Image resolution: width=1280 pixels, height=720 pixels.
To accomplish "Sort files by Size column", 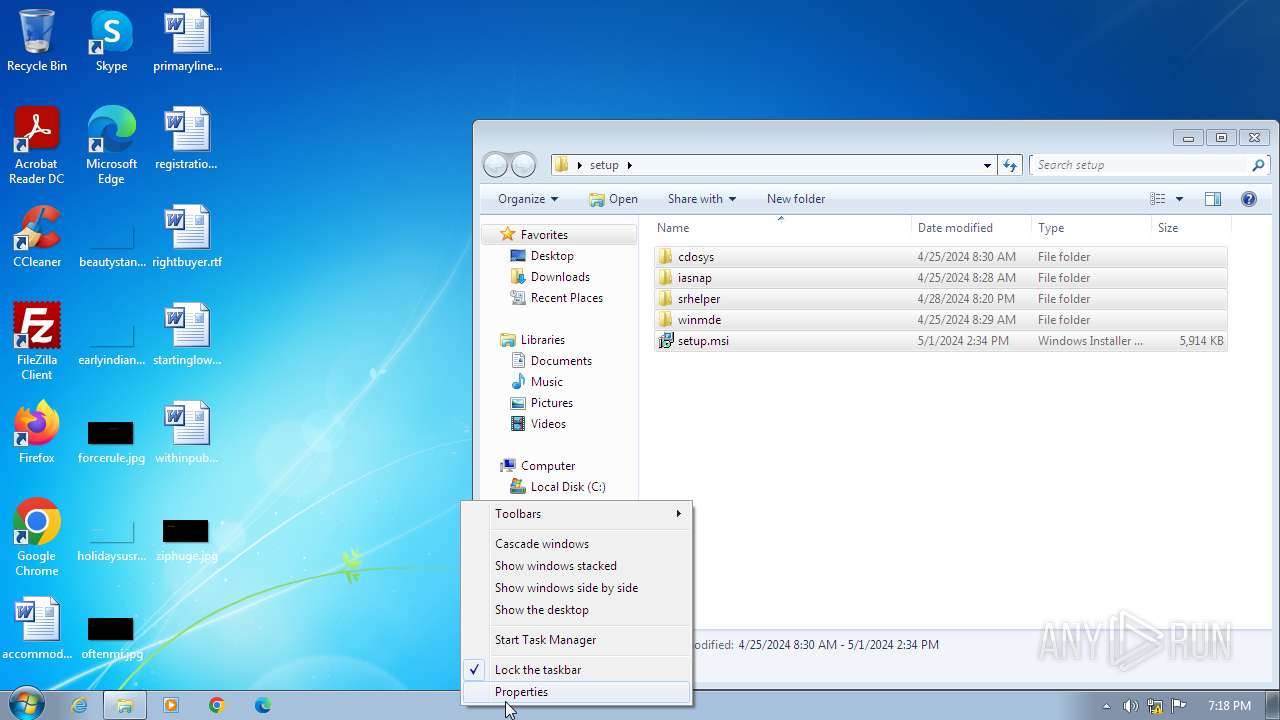I will (1190, 228).
